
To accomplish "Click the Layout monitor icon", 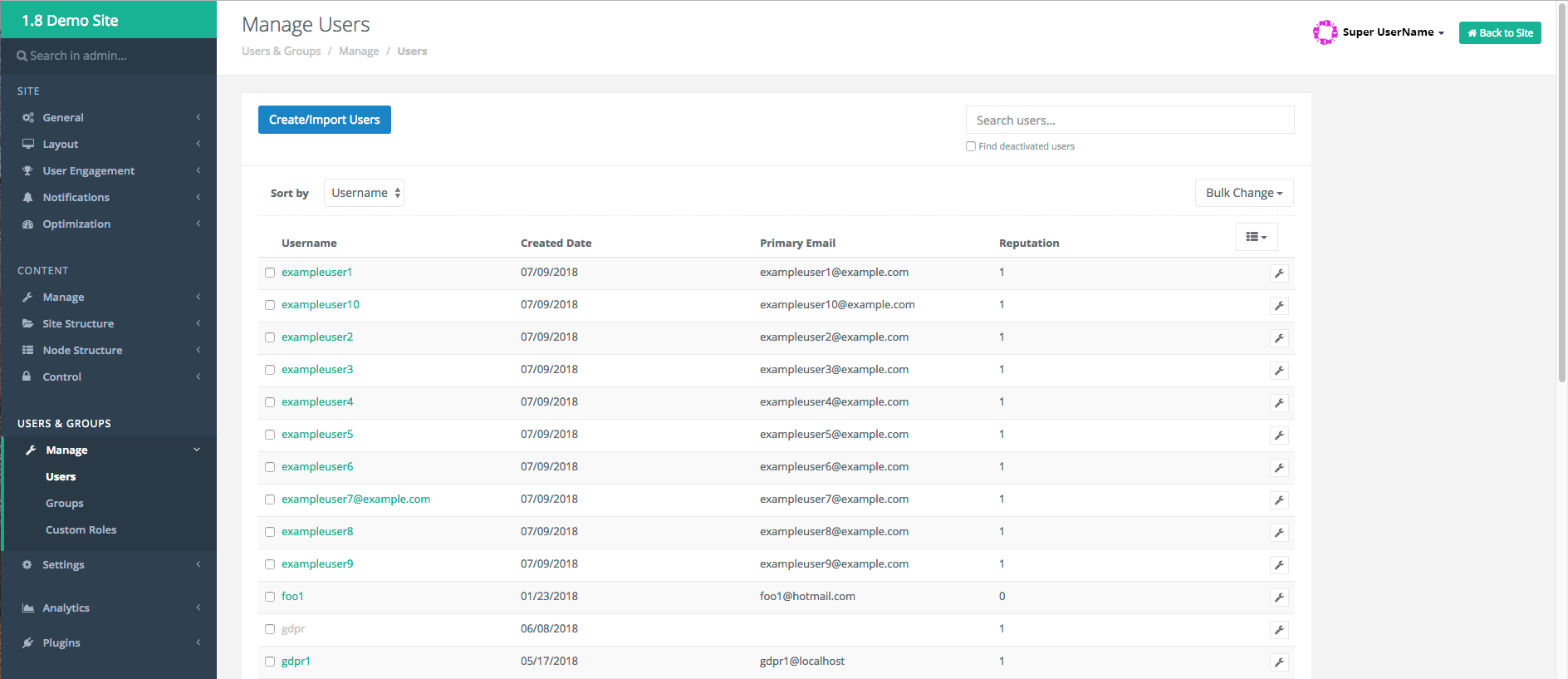I will click(x=28, y=144).
